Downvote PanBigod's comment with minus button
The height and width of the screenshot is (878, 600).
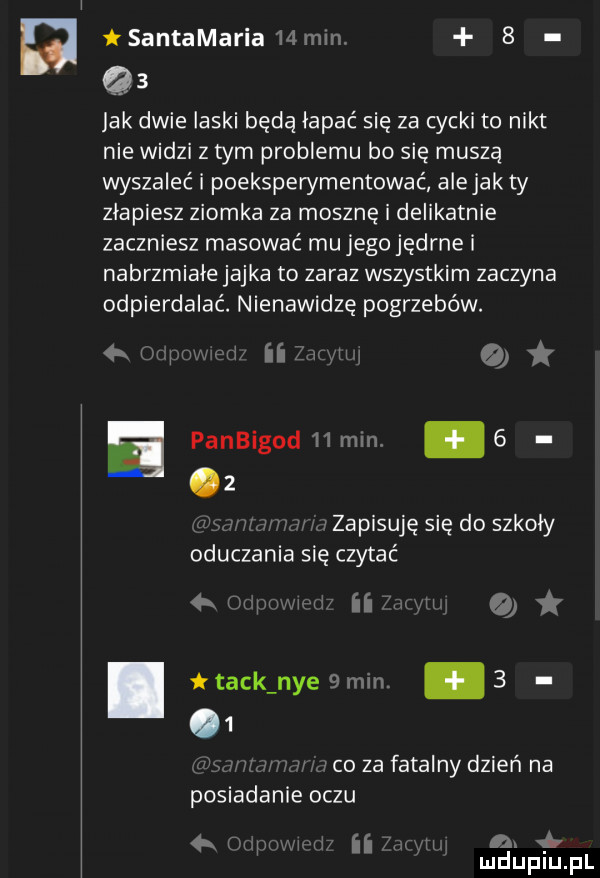pyautogui.click(x=543, y=440)
